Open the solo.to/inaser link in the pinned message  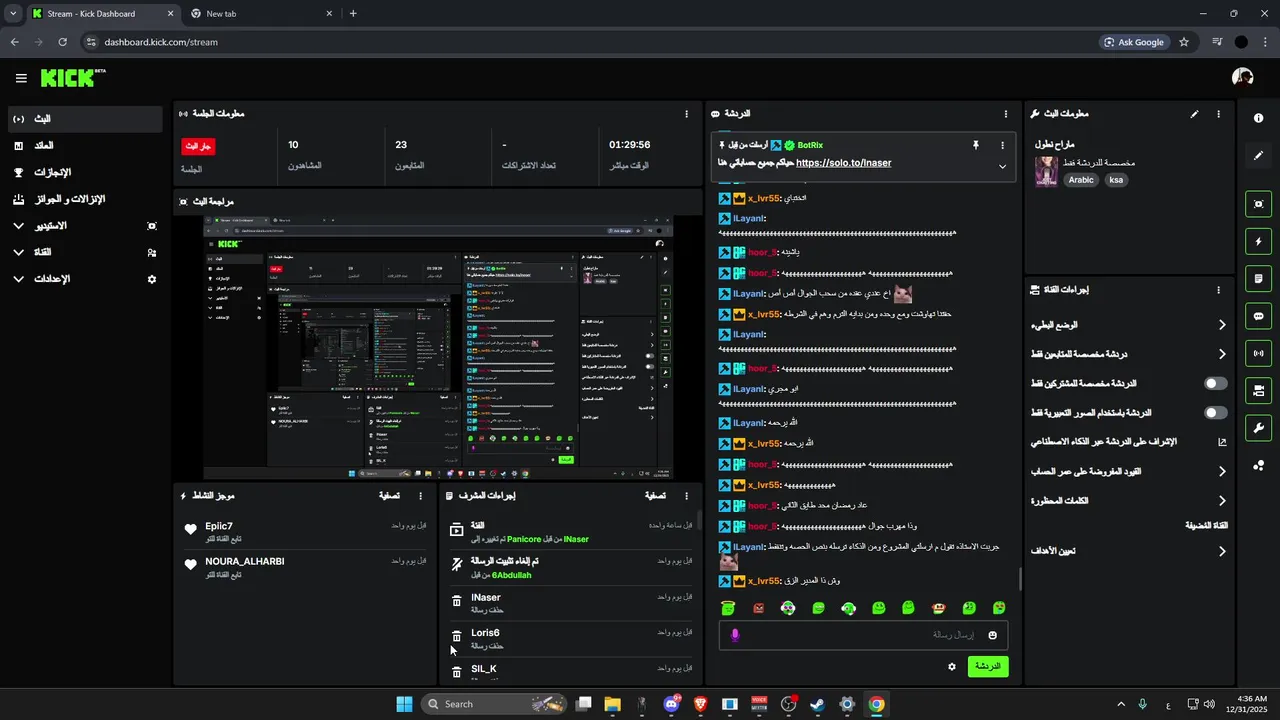[843, 163]
